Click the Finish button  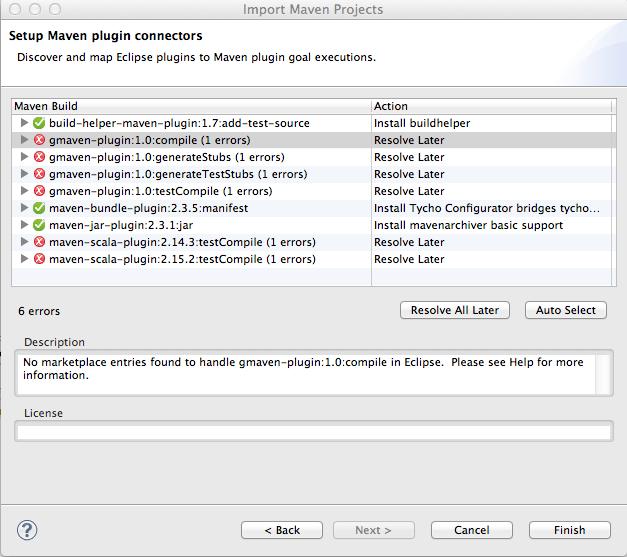[x=569, y=530]
